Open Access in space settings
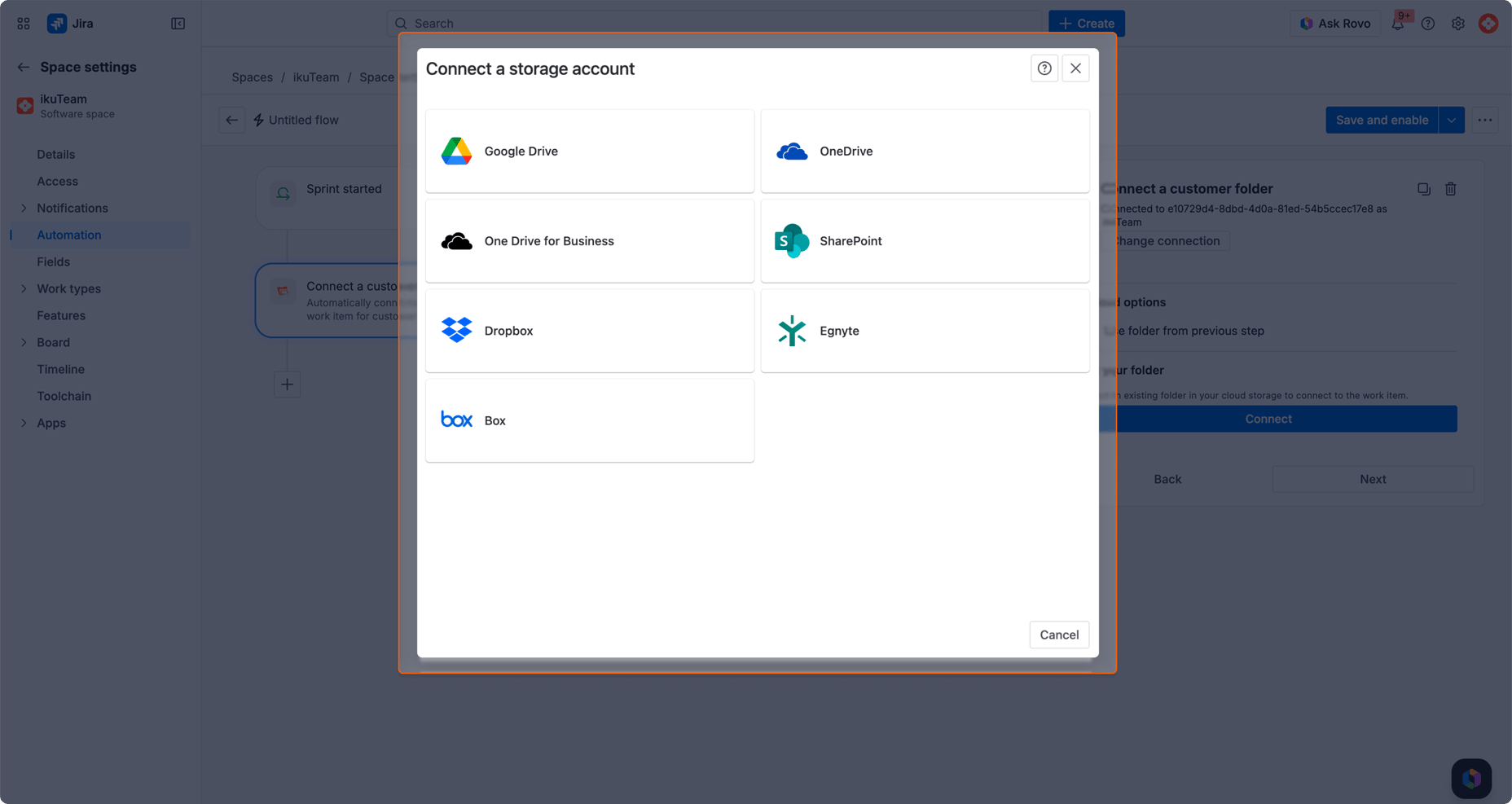This screenshot has width=1512, height=804. click(57, 181)
